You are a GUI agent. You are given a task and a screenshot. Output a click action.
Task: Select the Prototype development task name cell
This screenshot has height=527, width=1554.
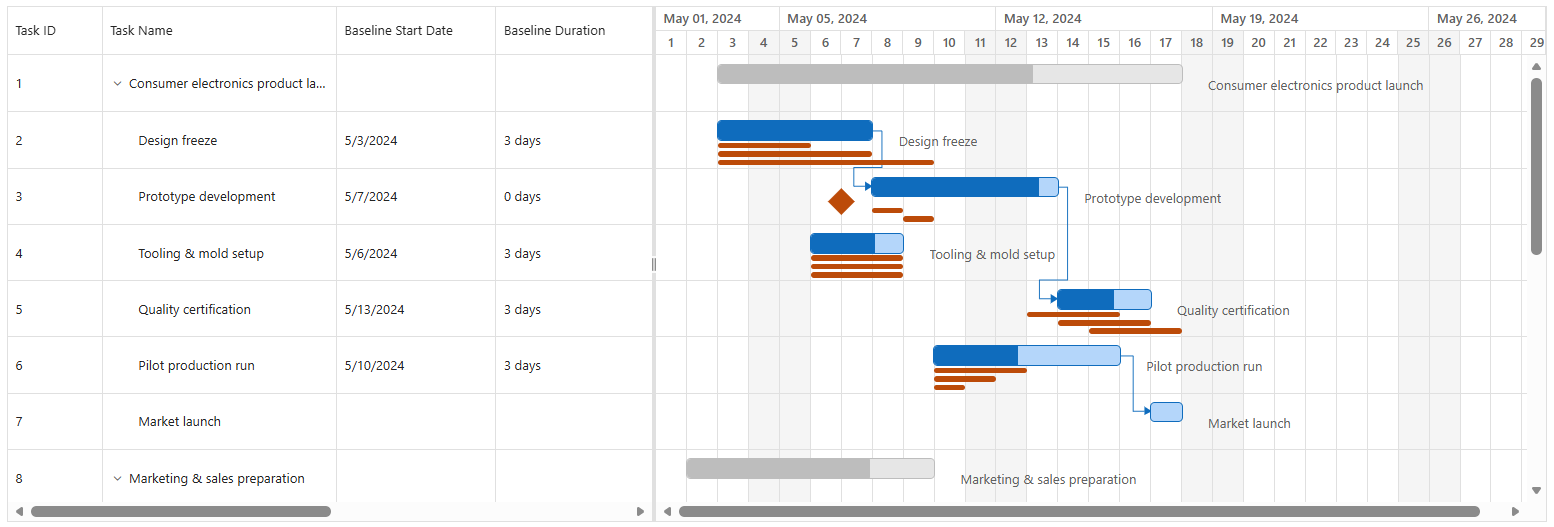point(219,197)
